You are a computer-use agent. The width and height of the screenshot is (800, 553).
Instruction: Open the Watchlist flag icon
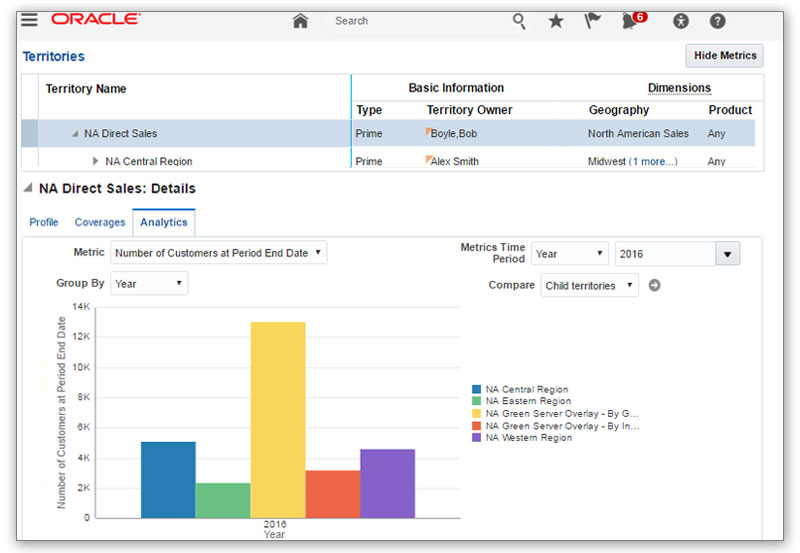593,20
